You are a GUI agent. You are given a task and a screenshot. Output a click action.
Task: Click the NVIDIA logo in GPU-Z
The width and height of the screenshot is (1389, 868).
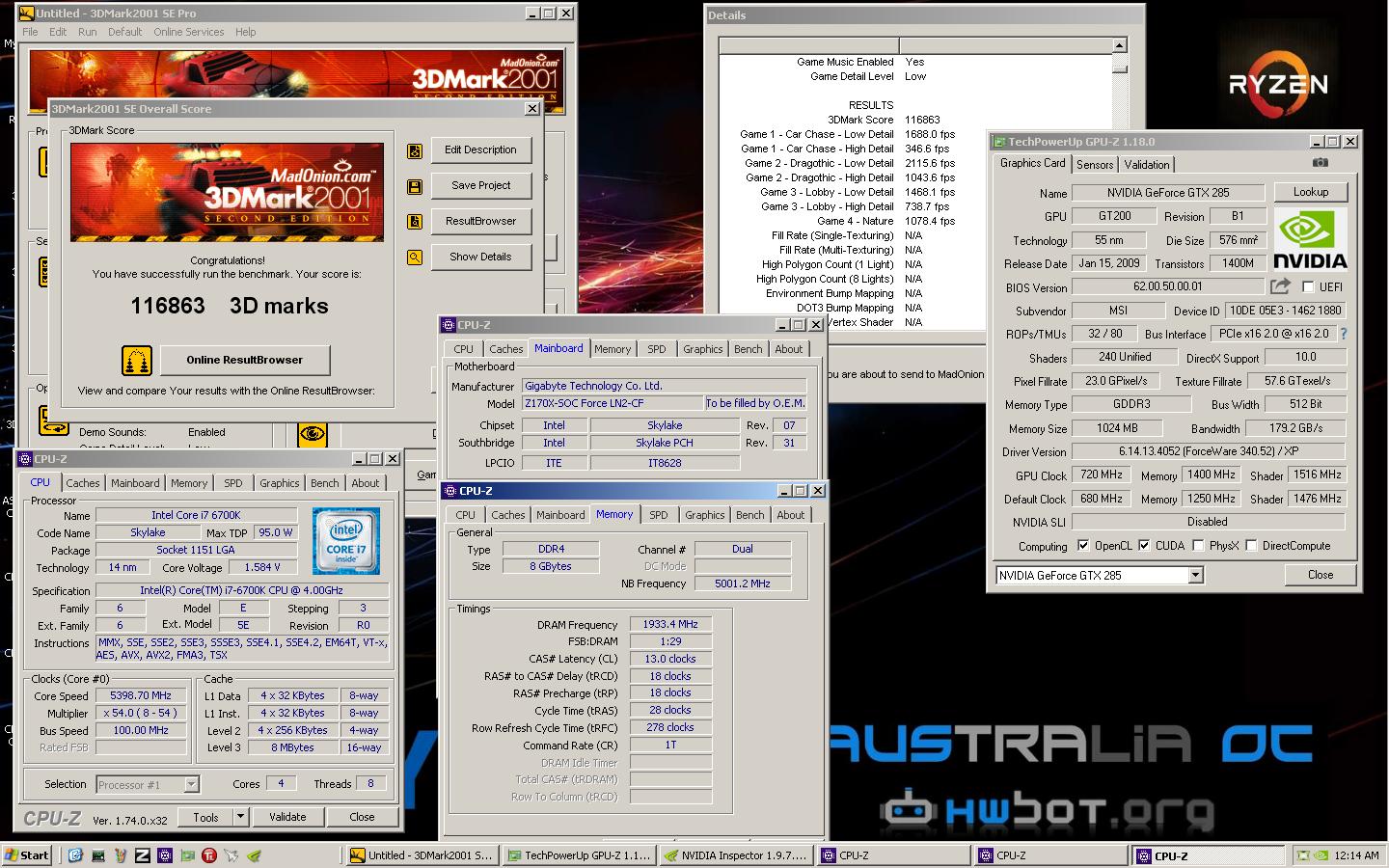pos(1310,239)
